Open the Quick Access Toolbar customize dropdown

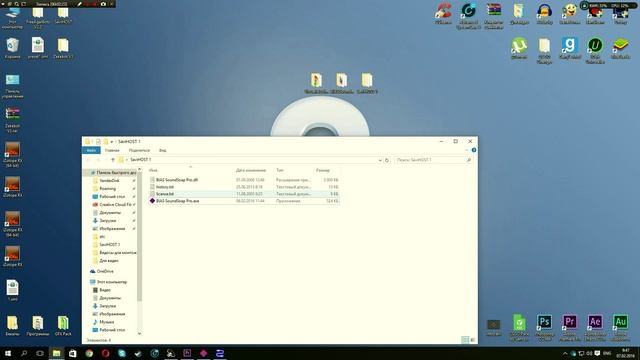click(x=111, y=142)
